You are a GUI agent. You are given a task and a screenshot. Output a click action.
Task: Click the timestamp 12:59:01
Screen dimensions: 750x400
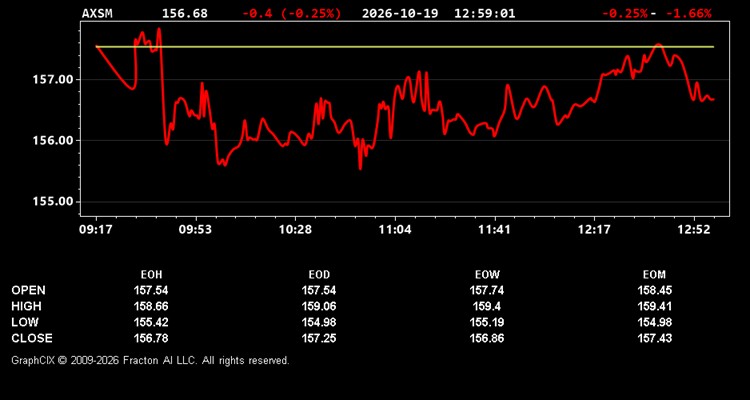[x=485, y=13]
